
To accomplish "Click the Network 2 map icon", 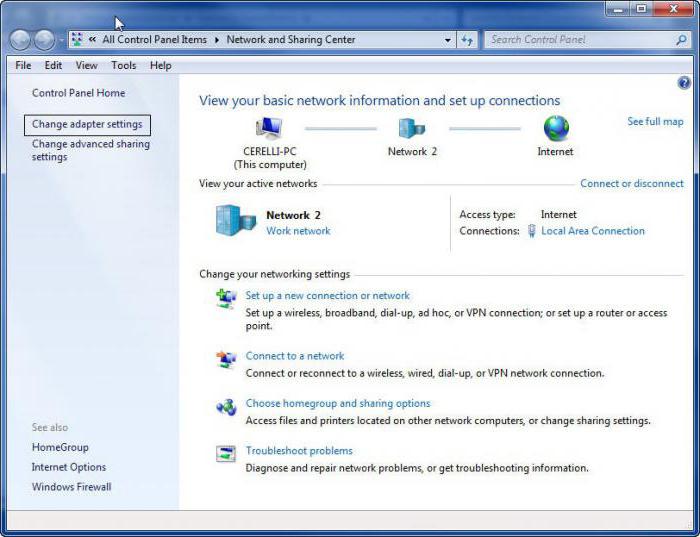I will pos(412,128).
